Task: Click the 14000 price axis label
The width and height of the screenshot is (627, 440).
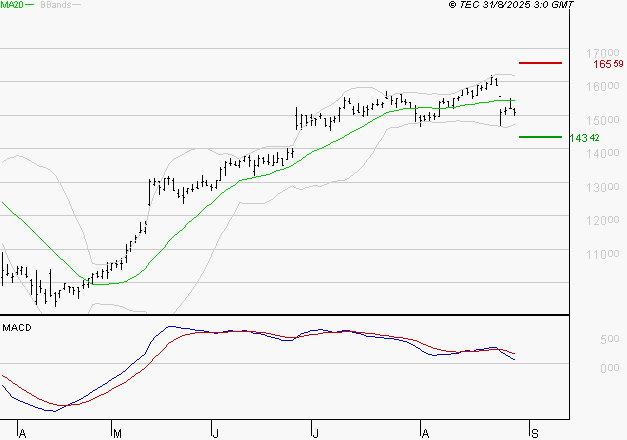Action: (603, 153)
